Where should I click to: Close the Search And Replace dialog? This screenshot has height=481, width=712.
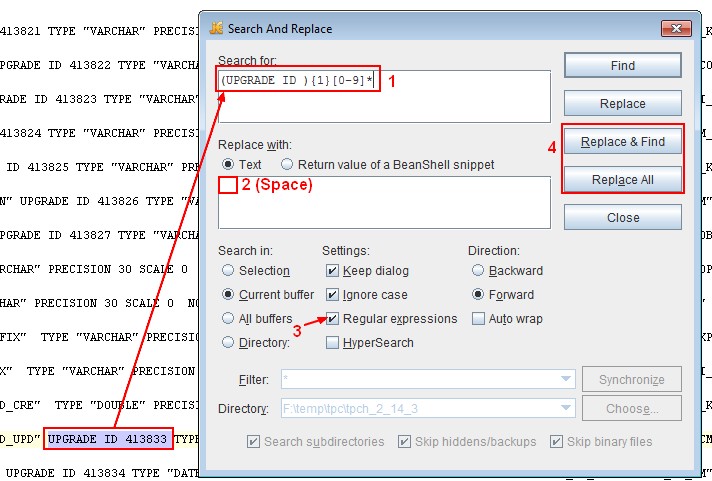pyautogui.click(x=622, y=217)
